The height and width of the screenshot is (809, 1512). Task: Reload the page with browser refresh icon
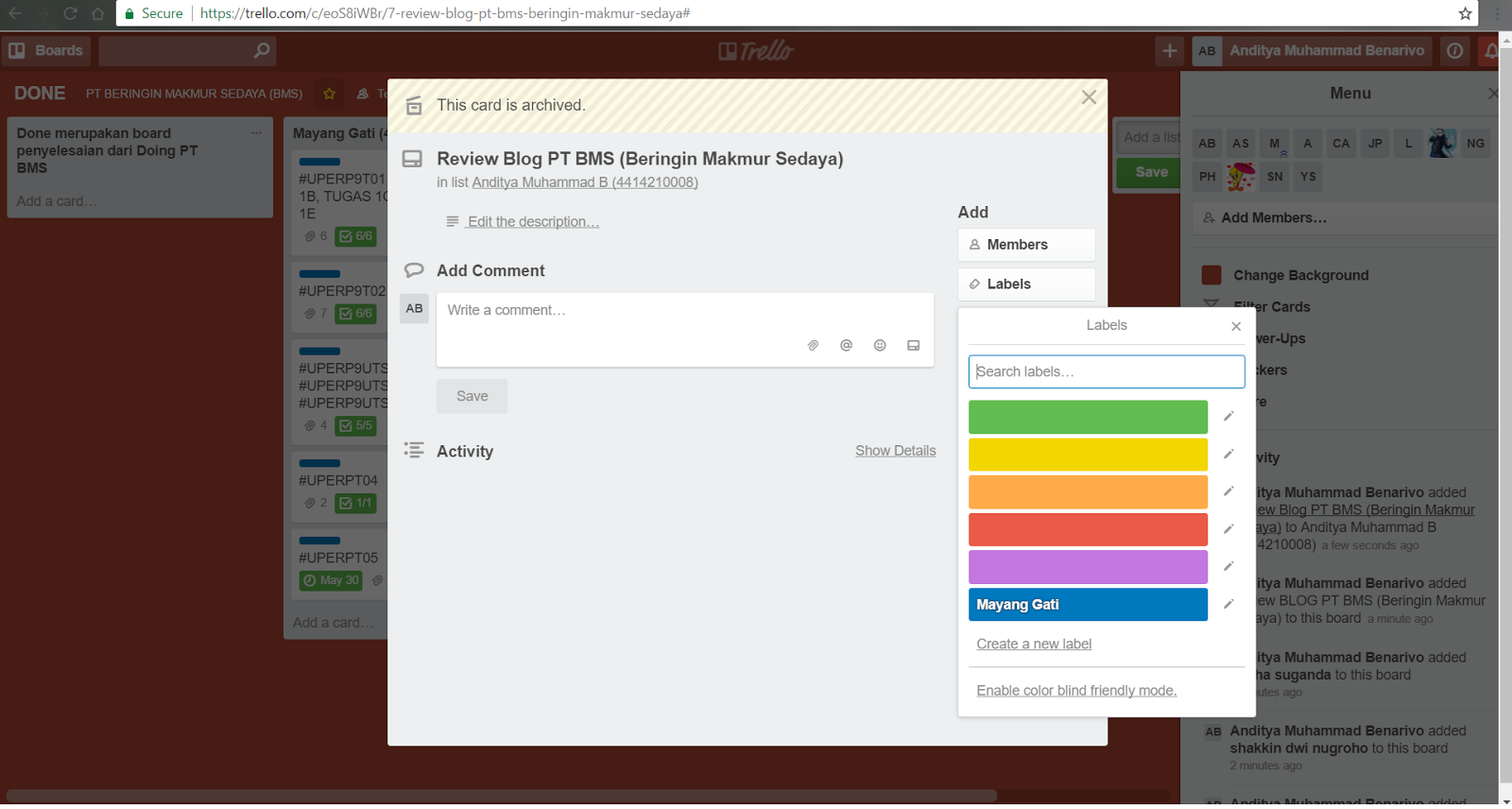coord(70,13)
